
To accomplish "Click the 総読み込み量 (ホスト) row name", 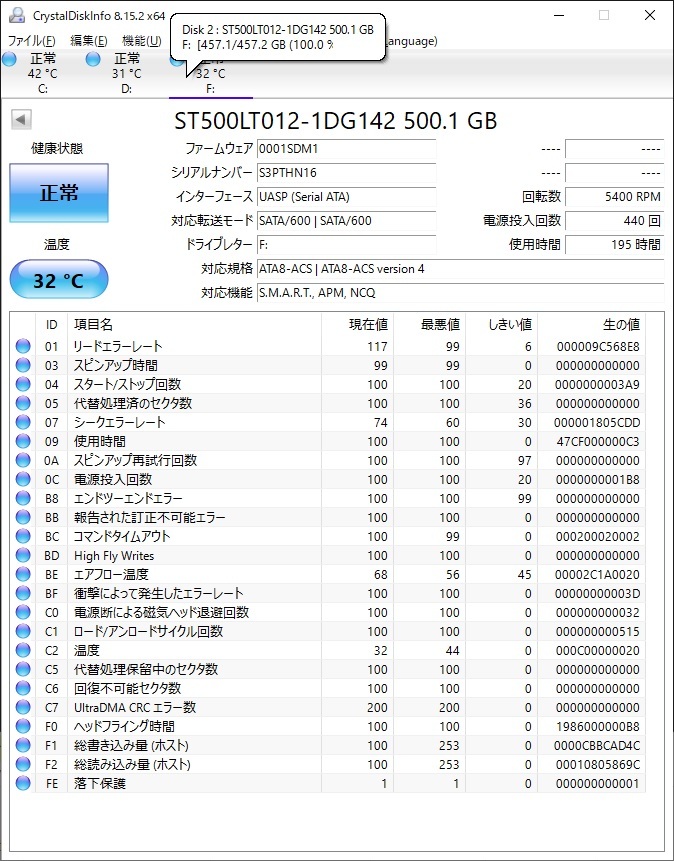I will click(x=132, y=764).
